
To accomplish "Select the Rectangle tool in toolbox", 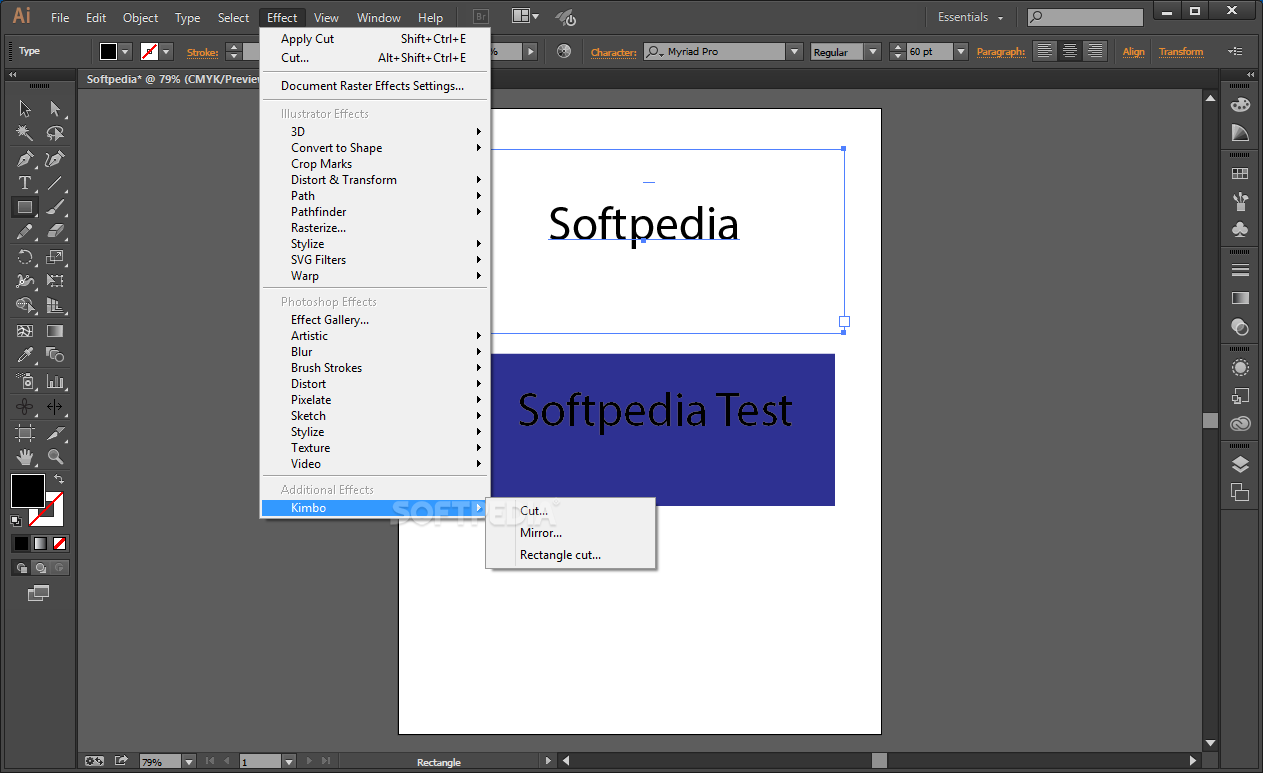I will click(25, 207).
